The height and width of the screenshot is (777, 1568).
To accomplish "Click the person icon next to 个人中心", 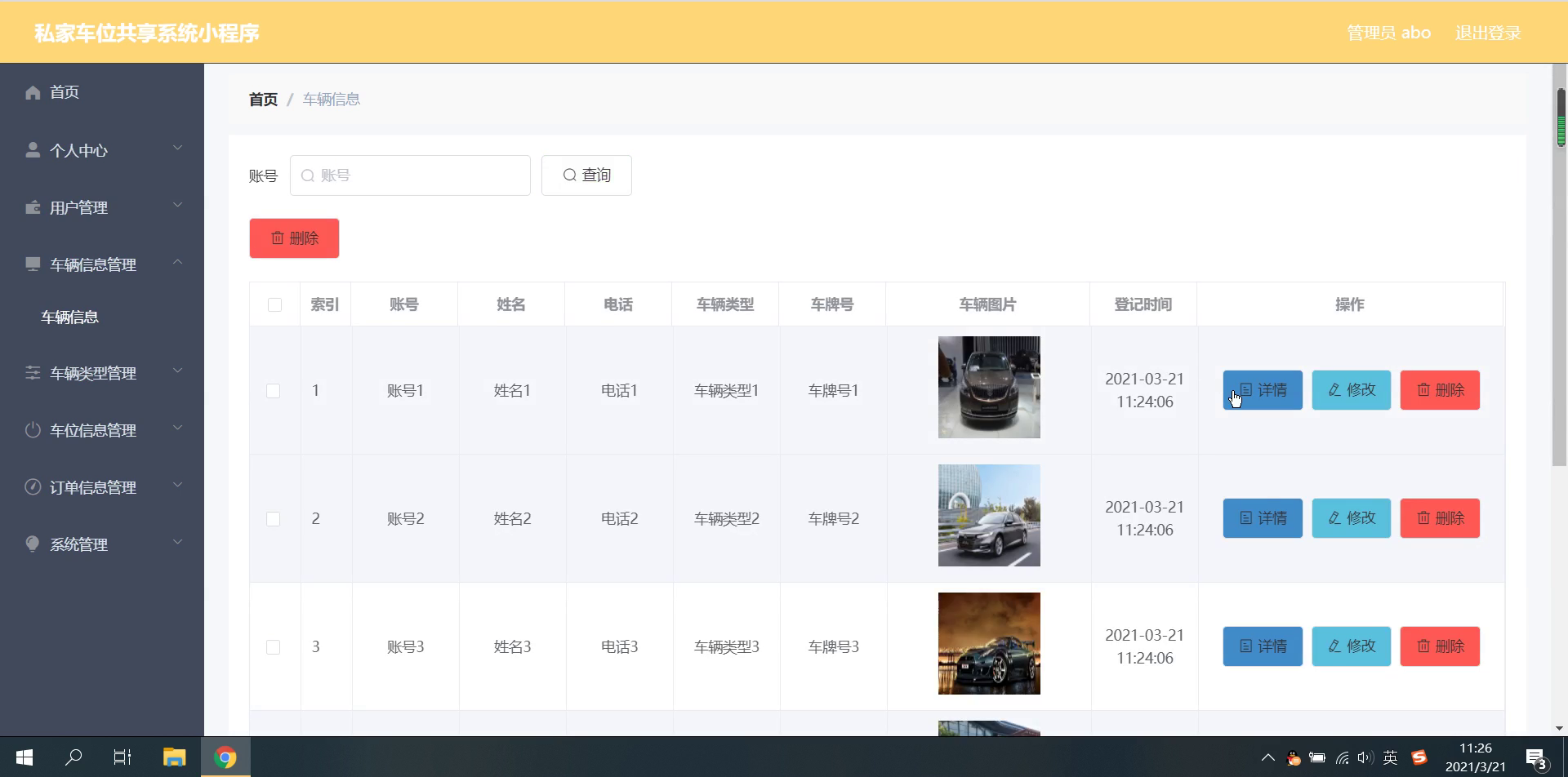I will click(x=33, y=150).
